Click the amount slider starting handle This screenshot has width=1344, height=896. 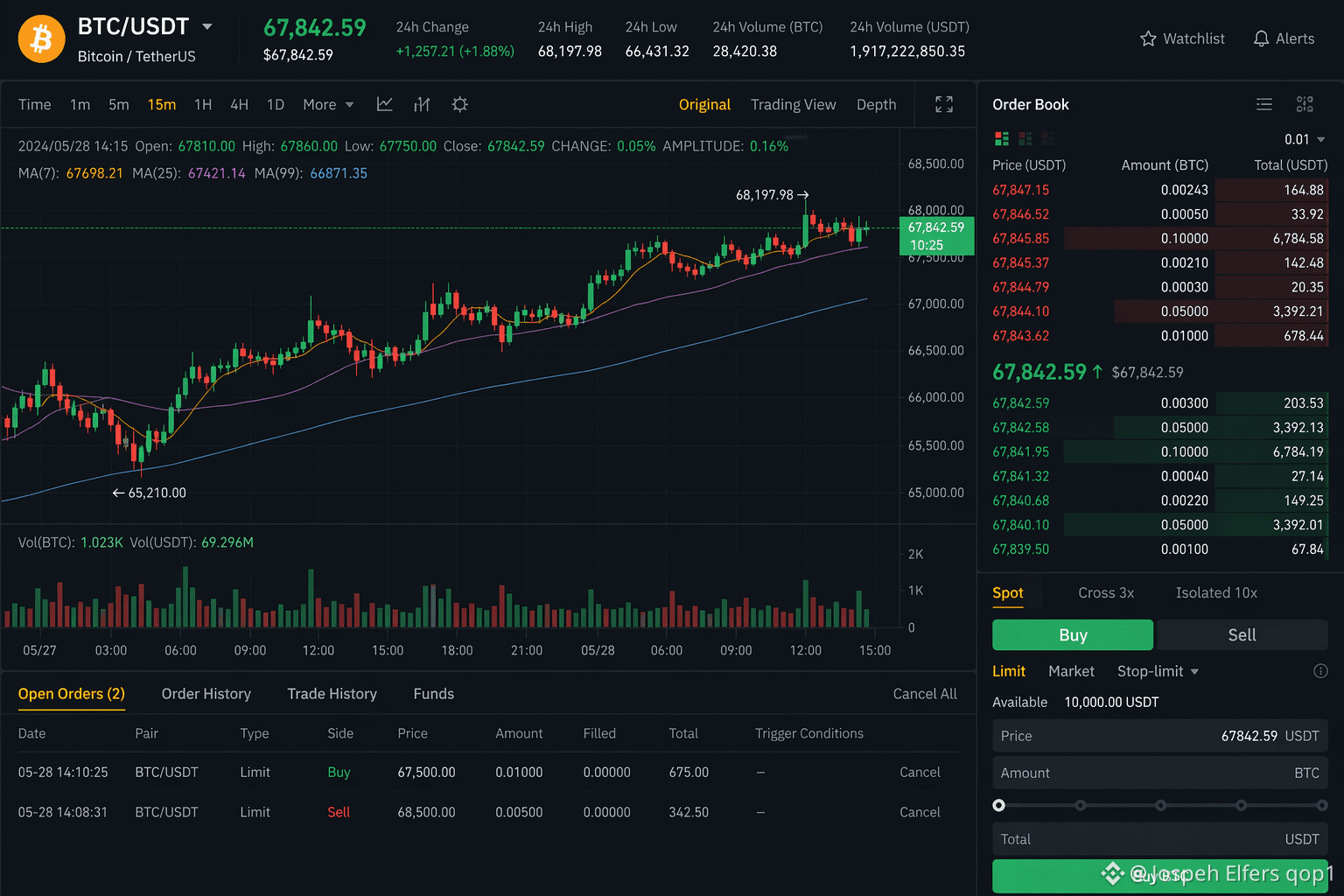pyautogui.click(x=998, y=805)
